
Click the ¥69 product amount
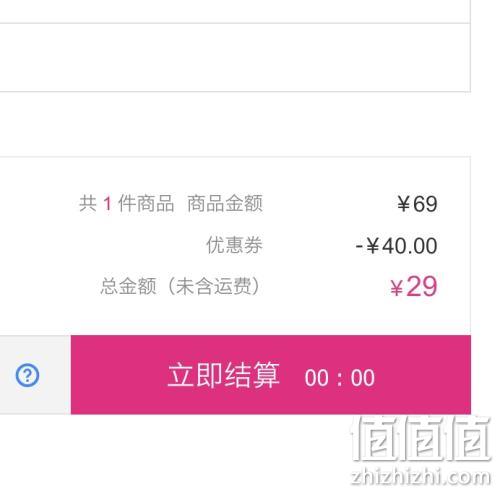tap(417, 204)
